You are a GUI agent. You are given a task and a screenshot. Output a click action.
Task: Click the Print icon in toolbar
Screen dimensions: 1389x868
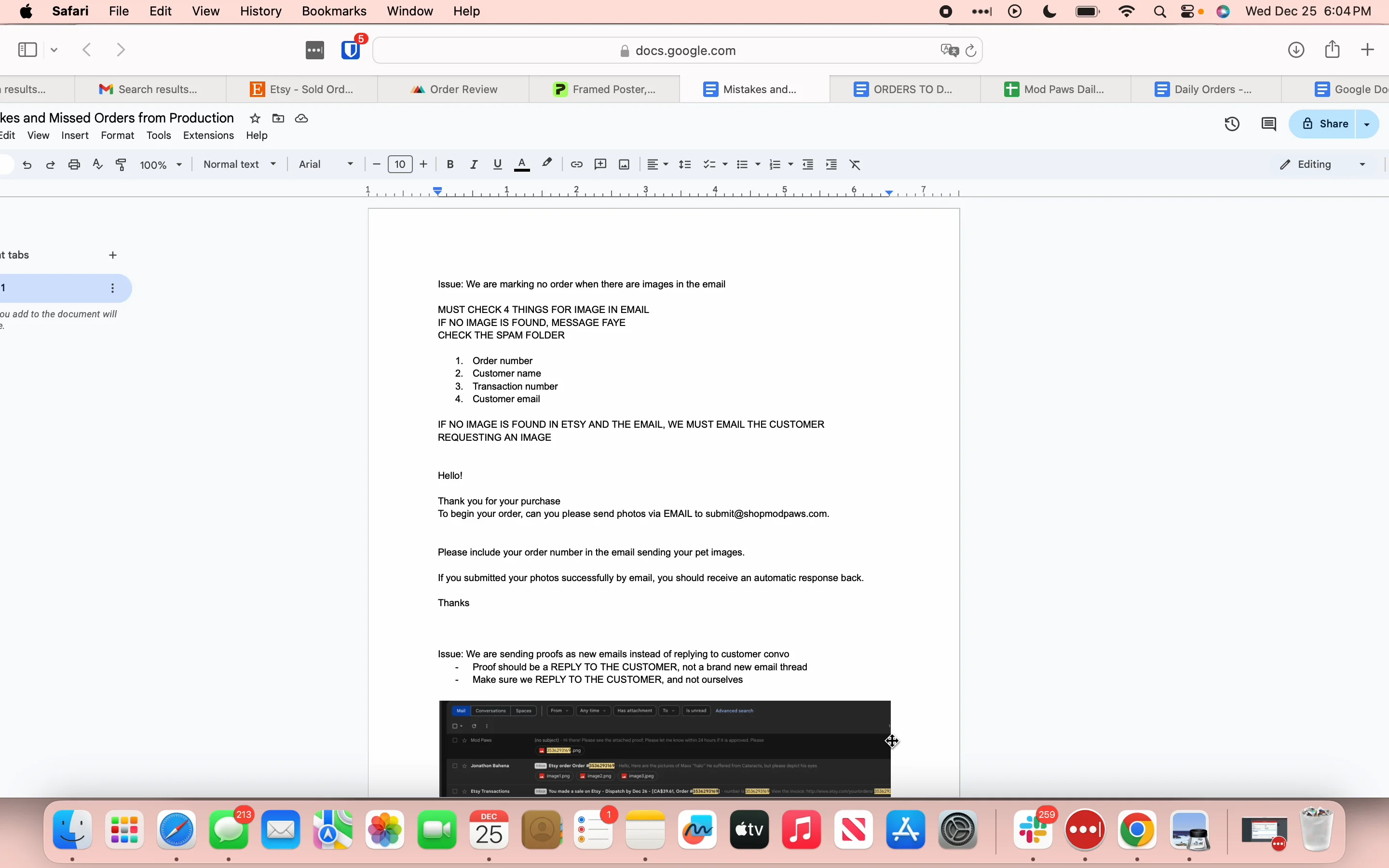tap(74, 165)
